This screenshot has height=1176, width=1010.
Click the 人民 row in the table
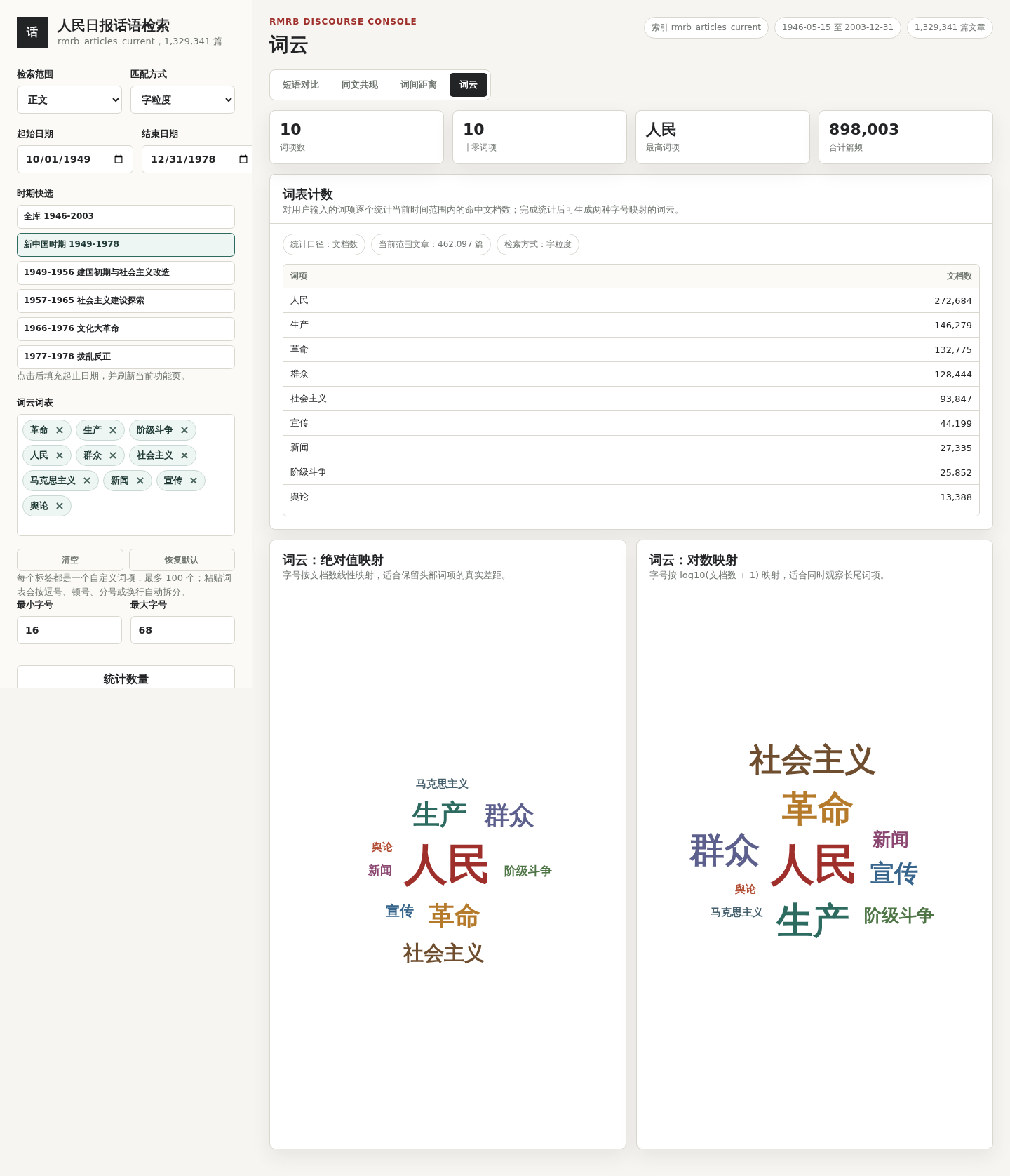pyautogui.click(x=631, y=300)
